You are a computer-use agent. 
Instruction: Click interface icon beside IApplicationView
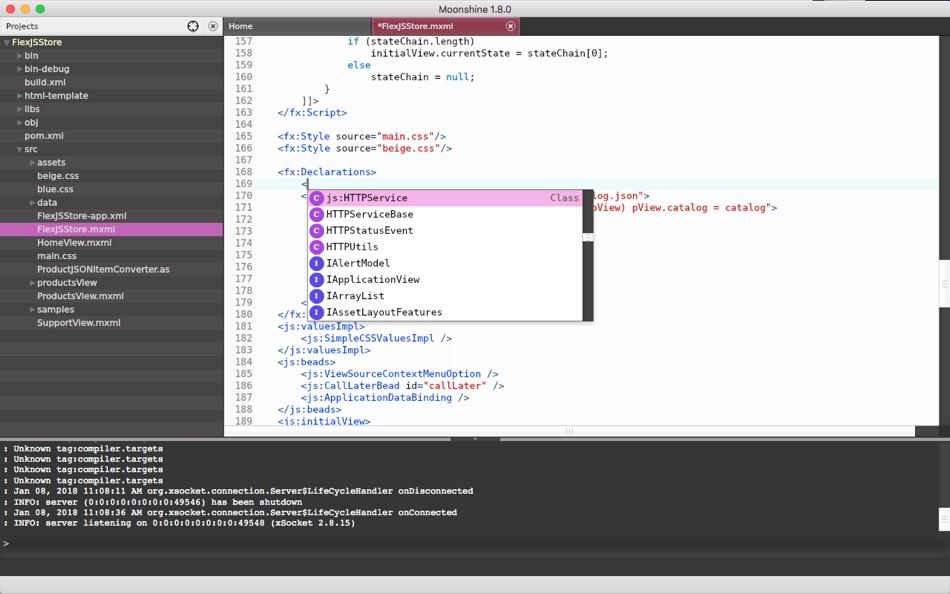[316, 279]
